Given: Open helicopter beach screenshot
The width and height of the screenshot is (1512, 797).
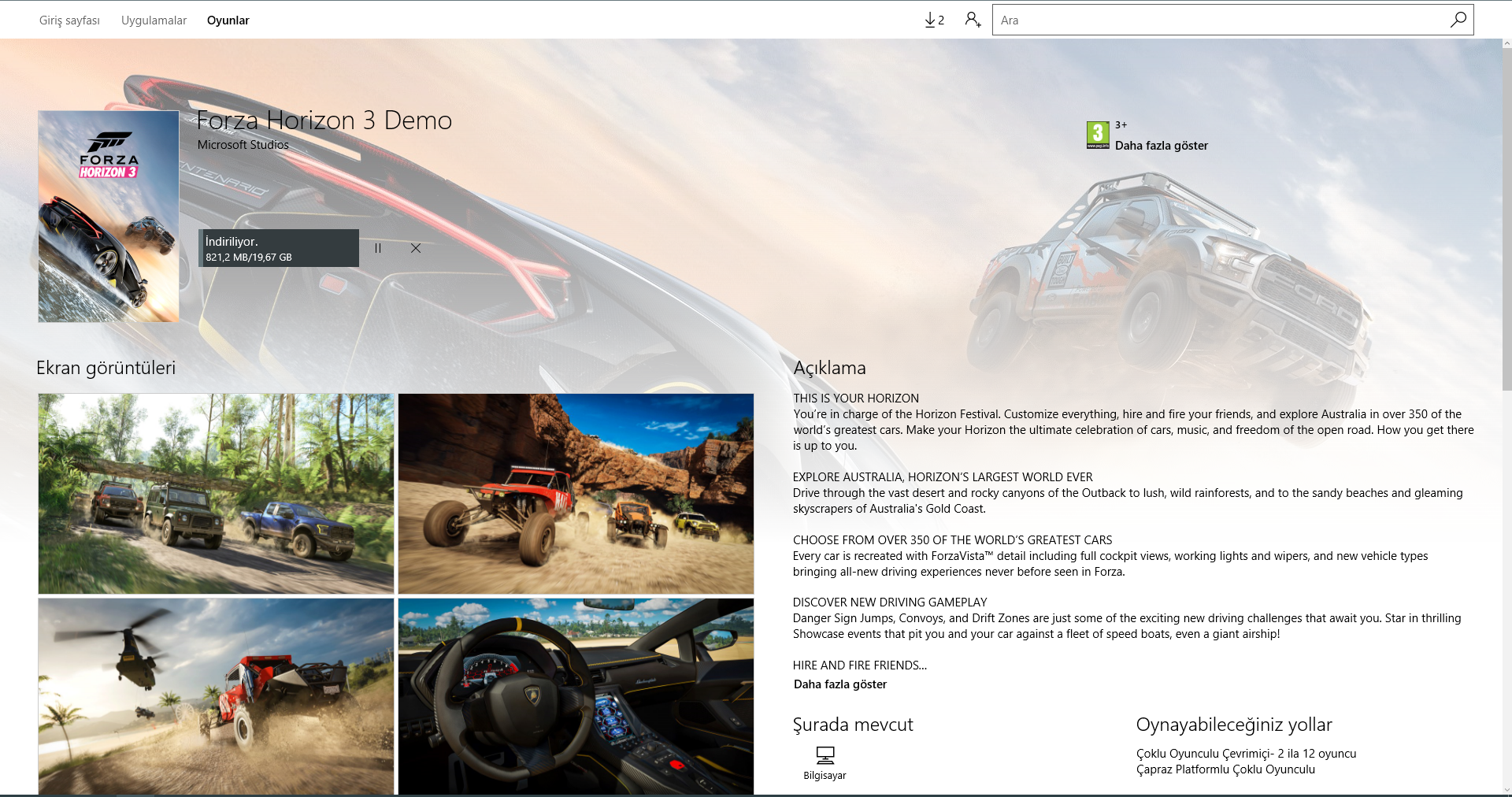Looking at the screenshot, I should [x=216, y=696].
